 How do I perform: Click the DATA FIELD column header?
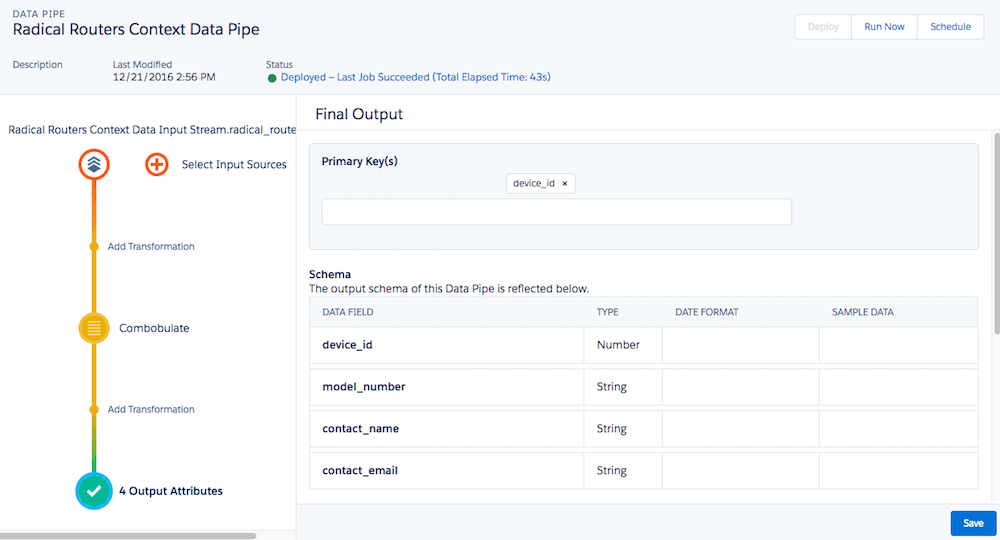pyautogui.click(x=348, y=312)
